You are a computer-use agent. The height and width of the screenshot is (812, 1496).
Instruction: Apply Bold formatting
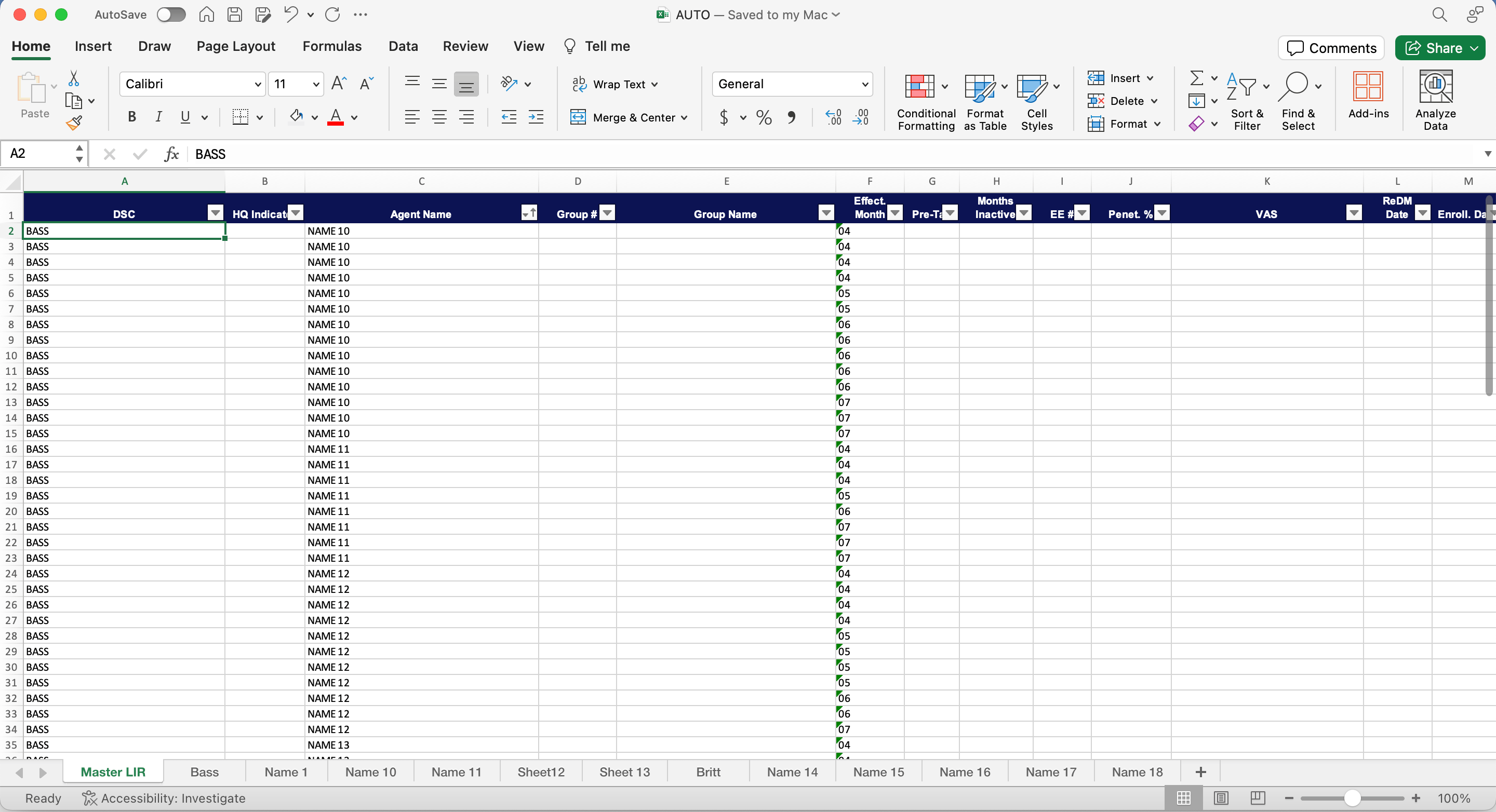(x=132, y=117)
